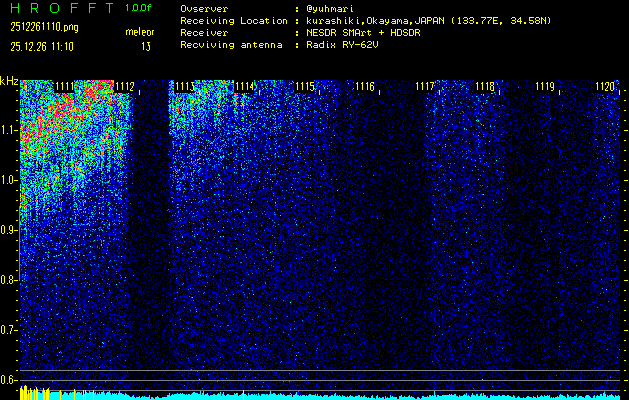Image resolution: width=629 pixels, height=400 pixels.
Task: Click the 1.1 frequency axis label
Action: [9, 130]
